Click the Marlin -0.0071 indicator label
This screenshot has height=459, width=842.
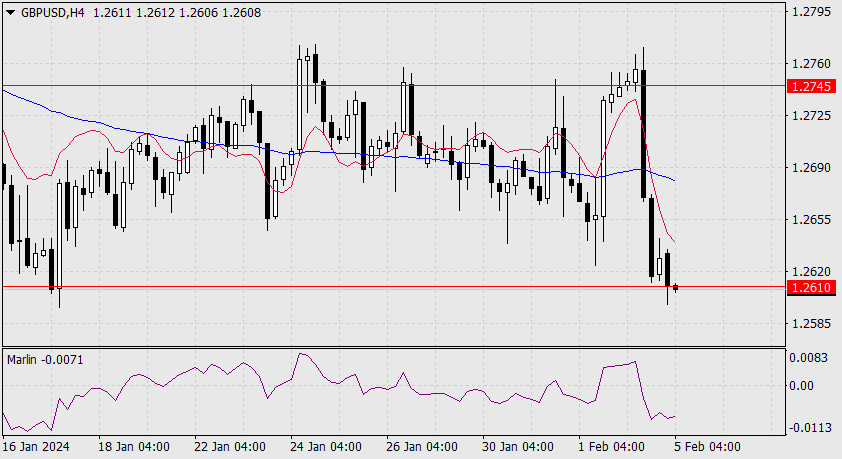tap(42, 358)
